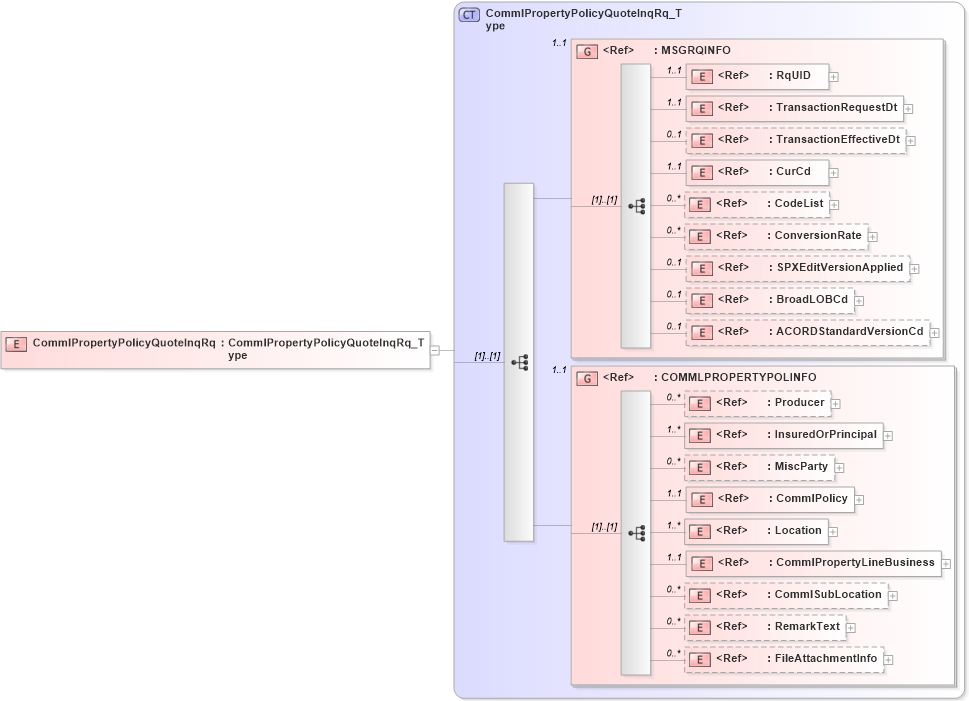Expand the FileAttachmentInfo element

coord(890,659)
